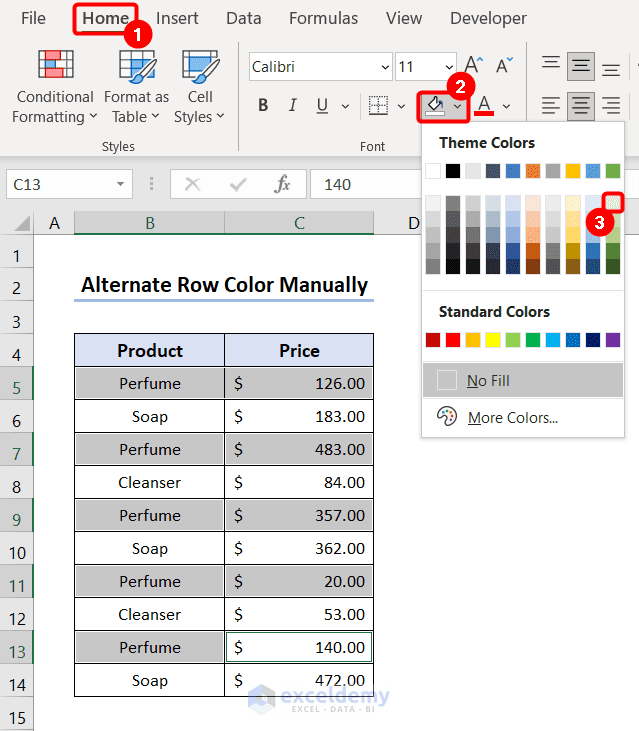Align text left
The width and height of the screenshot is (639, 731).
coord(551,105)
